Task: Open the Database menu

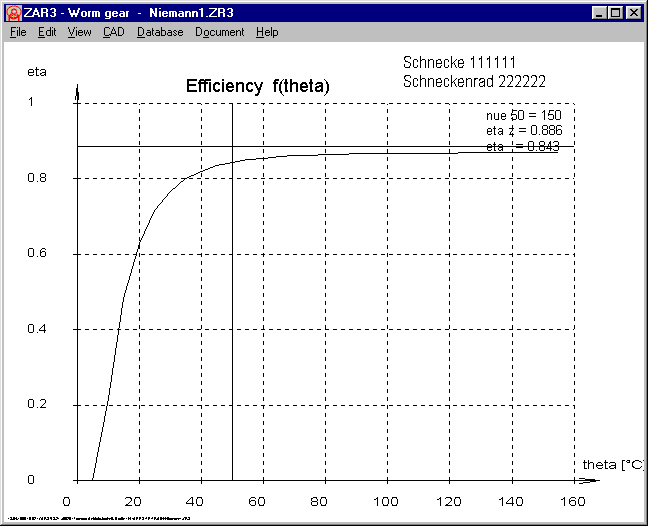Action: [x=160, y=32]
